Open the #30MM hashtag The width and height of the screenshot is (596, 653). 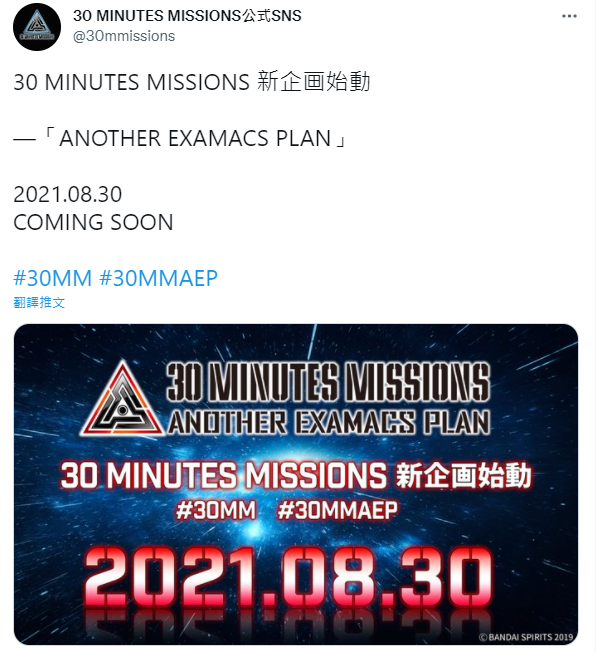point(52,278)
